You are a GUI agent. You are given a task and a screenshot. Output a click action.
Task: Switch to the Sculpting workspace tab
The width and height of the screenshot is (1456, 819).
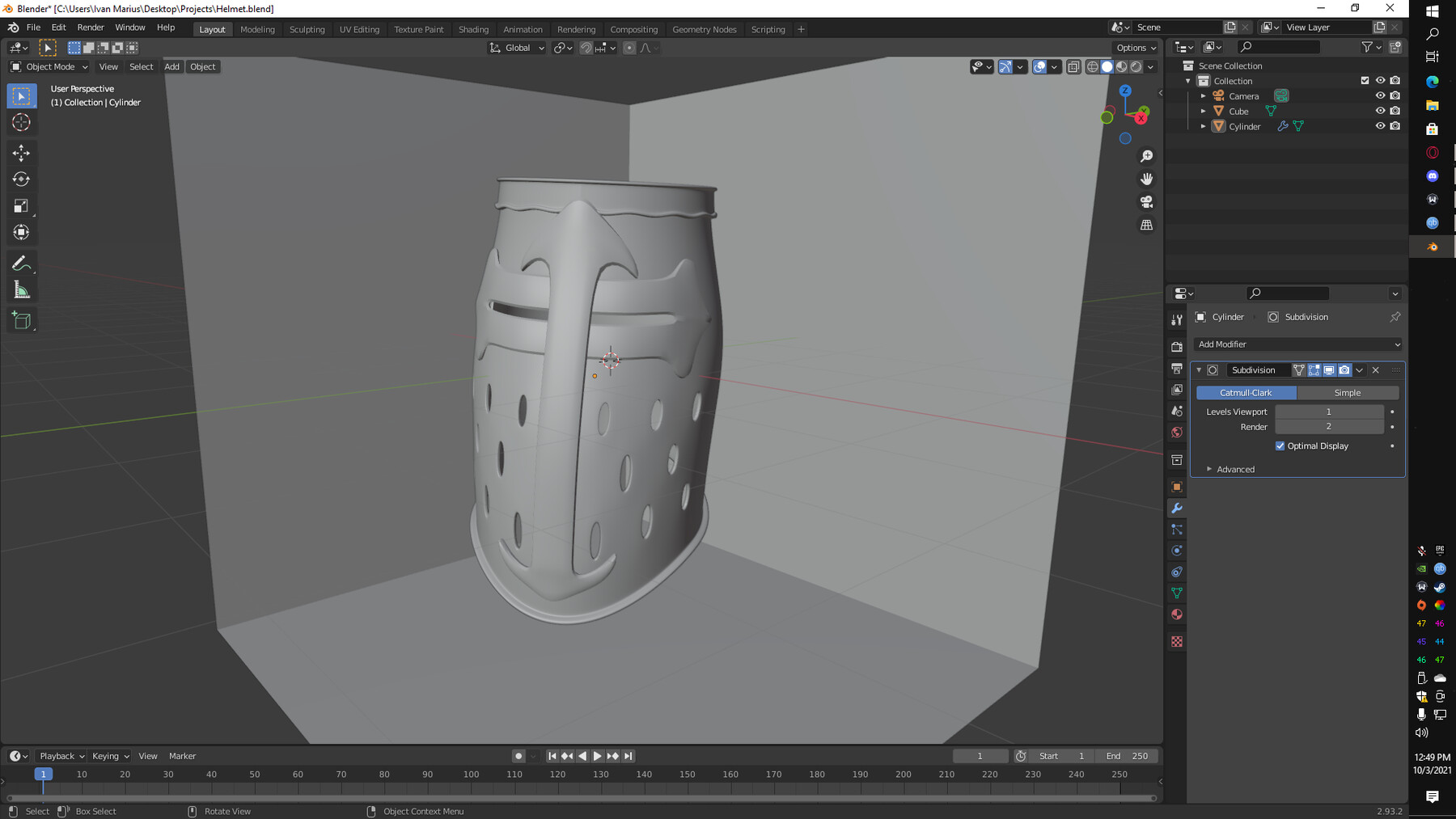pos(307,29)
